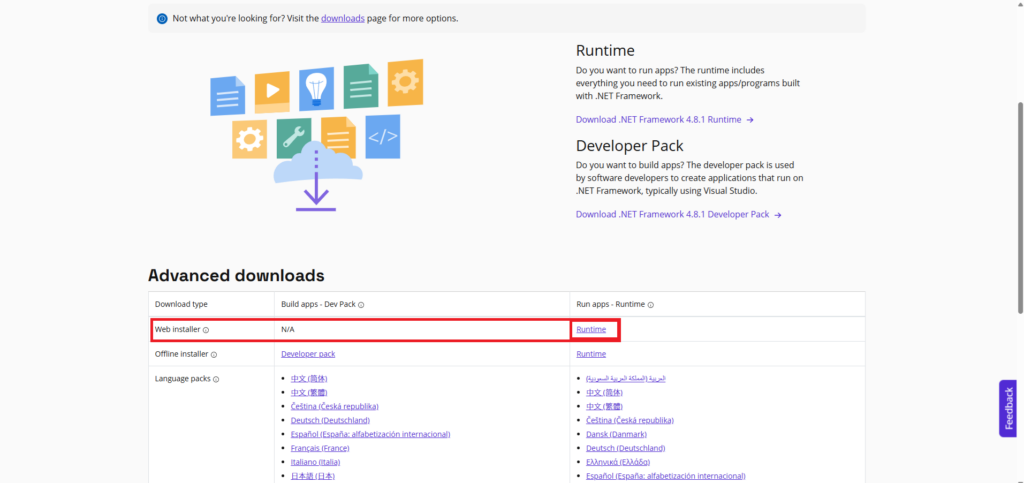Image resolution: width=1024 pixels, height=483 pixels.
Task: Click Download .NET Framework 4.8.1 Runtime link
Action: tap(664, 119)
